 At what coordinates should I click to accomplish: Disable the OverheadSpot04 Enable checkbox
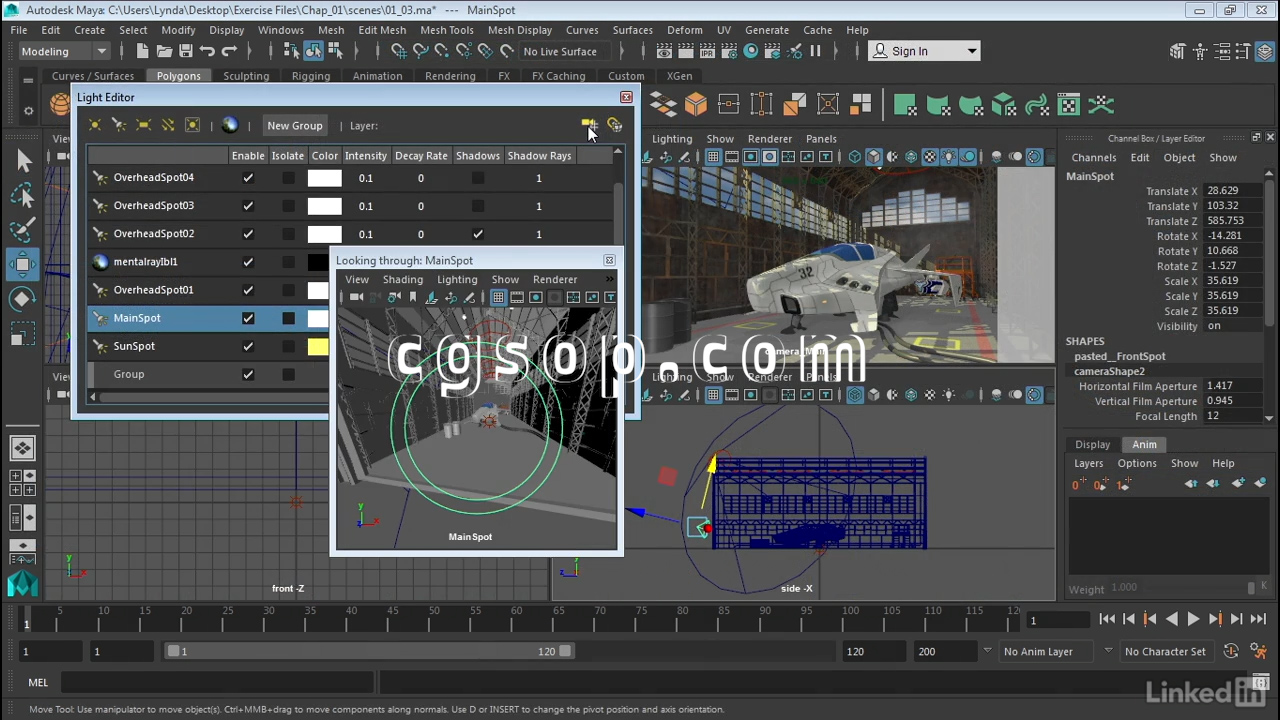[248, 178]
